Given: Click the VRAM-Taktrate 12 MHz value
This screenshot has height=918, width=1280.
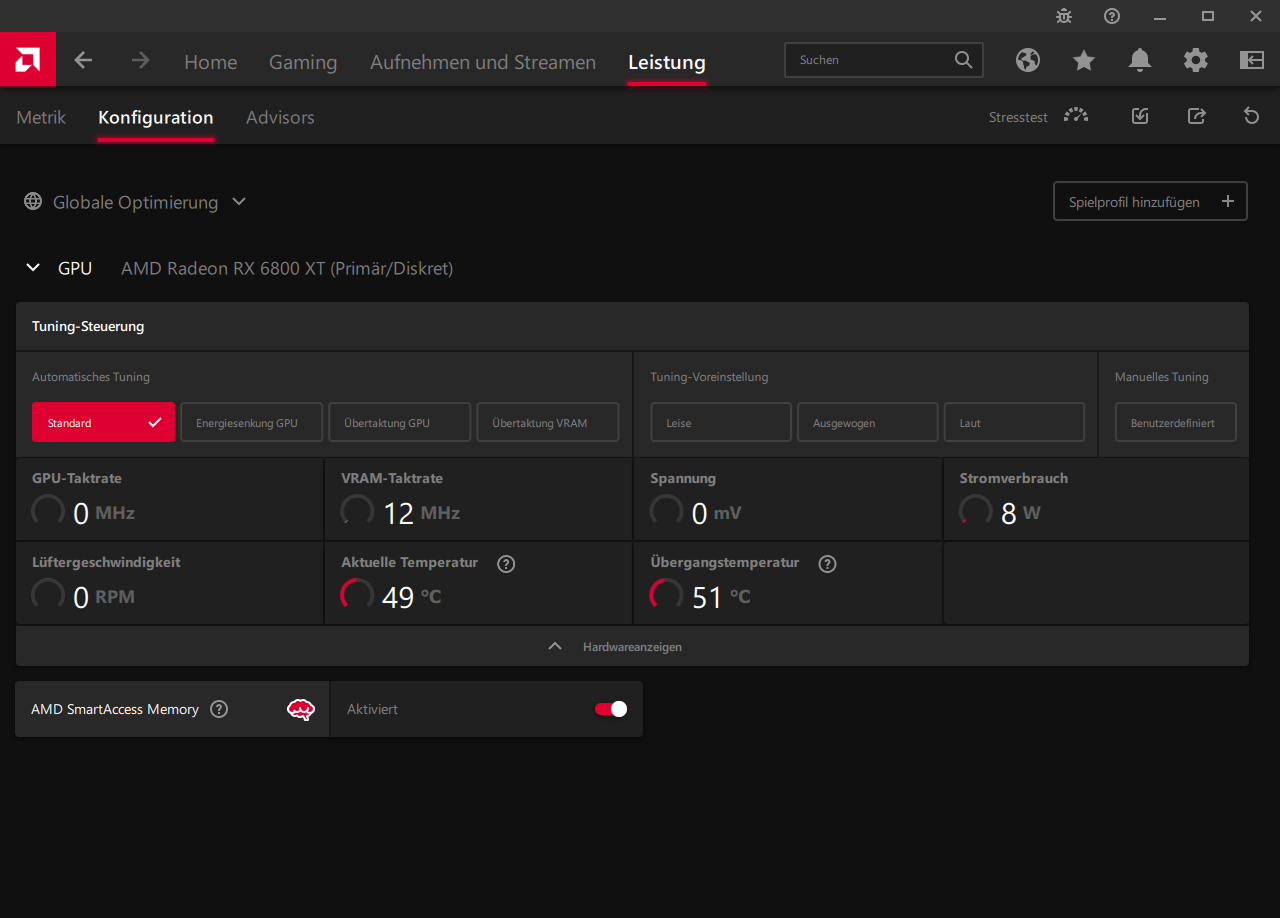Looking at the screenshot, I should pyautogui.click(x=422, y=513).
